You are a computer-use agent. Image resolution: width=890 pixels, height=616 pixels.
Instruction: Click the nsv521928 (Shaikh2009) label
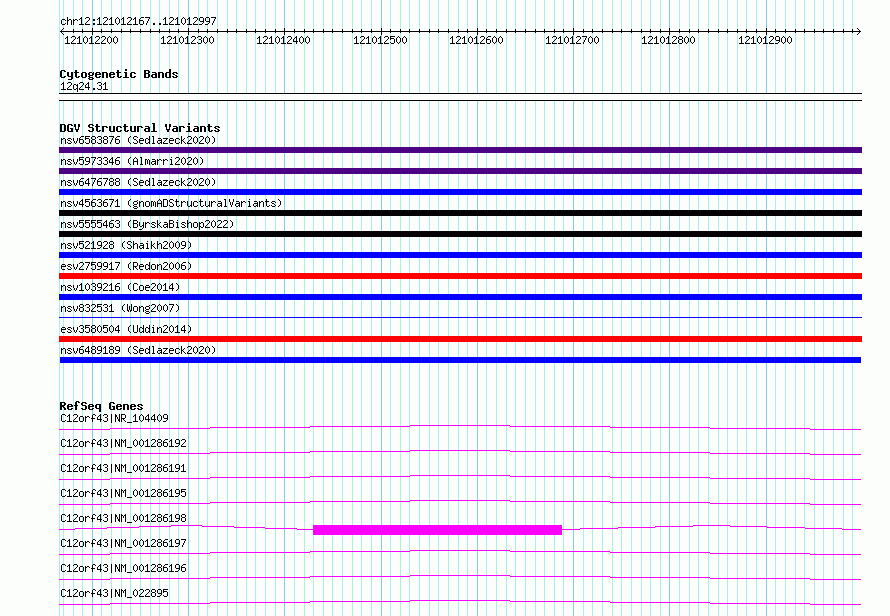tap(126, 245)
